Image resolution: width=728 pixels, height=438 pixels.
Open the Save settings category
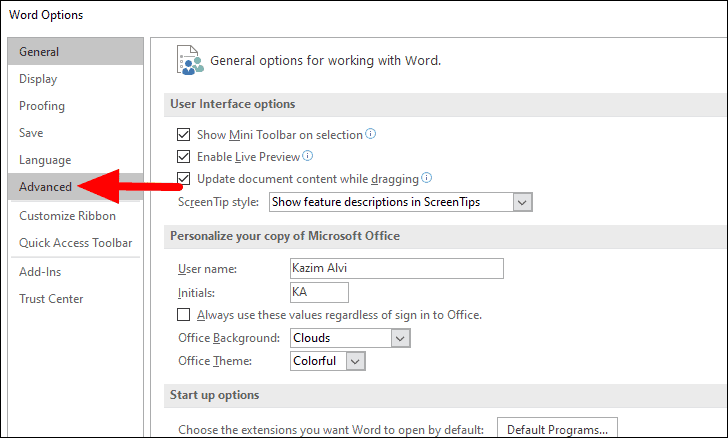pos(76,133)
